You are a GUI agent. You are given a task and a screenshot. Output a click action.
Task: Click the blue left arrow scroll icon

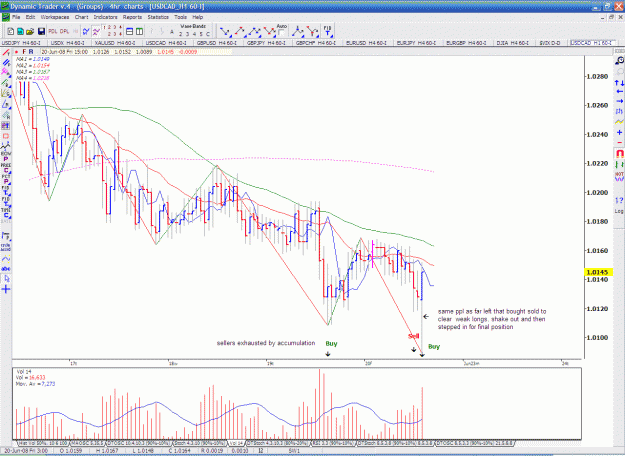click(x=619, y=92)
